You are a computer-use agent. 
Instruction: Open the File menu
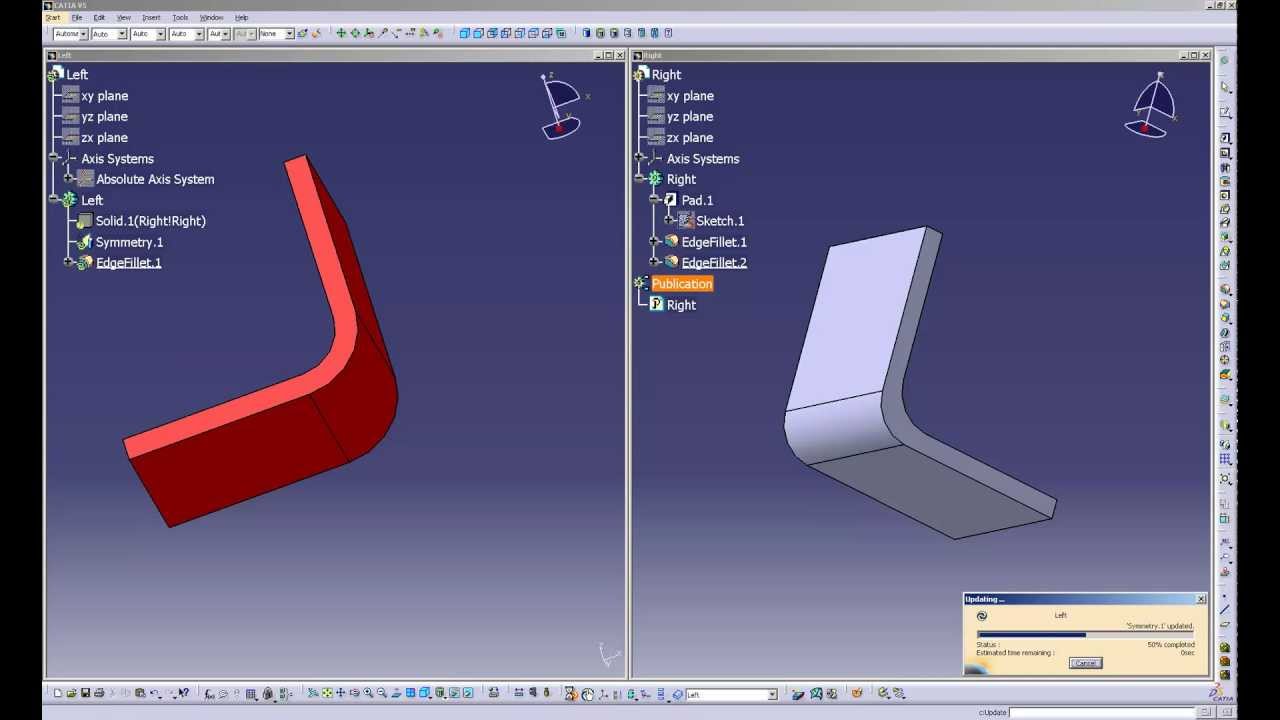pyautogui.click(x=77, y=17)
